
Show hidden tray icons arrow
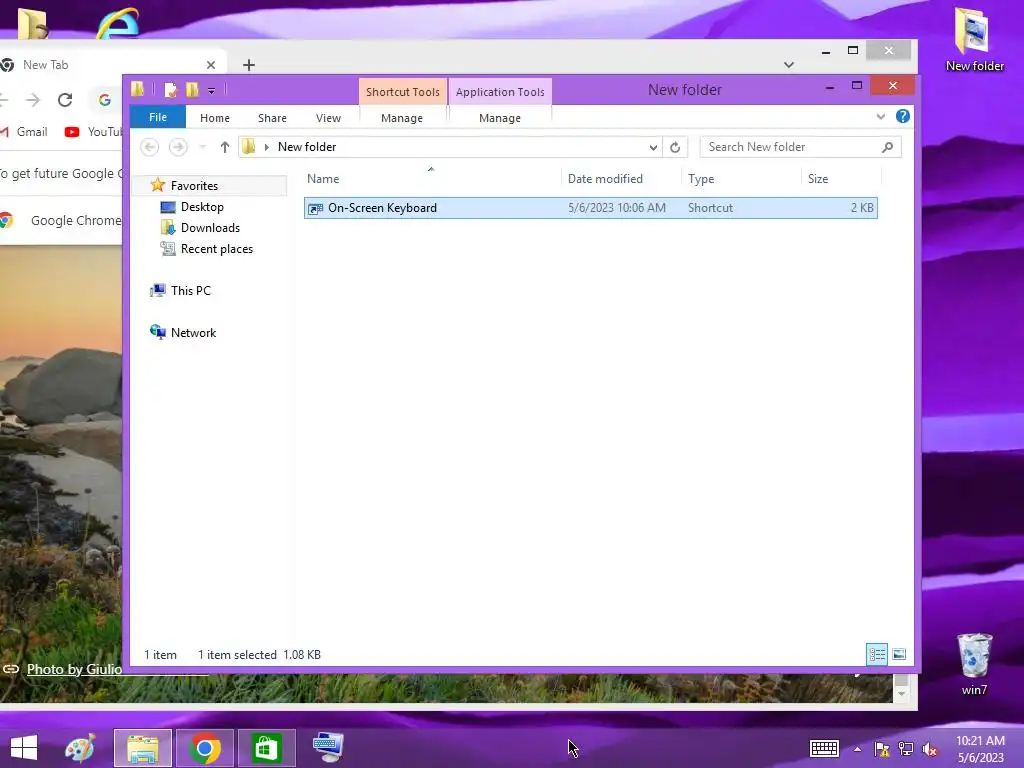pyautogui.click(x=857, y=749)
